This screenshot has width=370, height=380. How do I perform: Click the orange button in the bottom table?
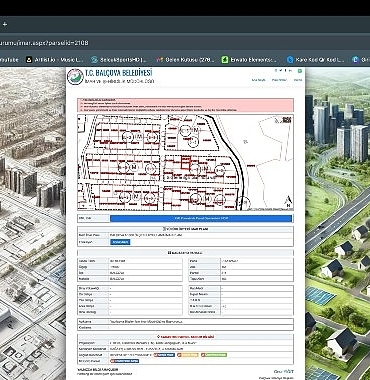tap(188, 355)
